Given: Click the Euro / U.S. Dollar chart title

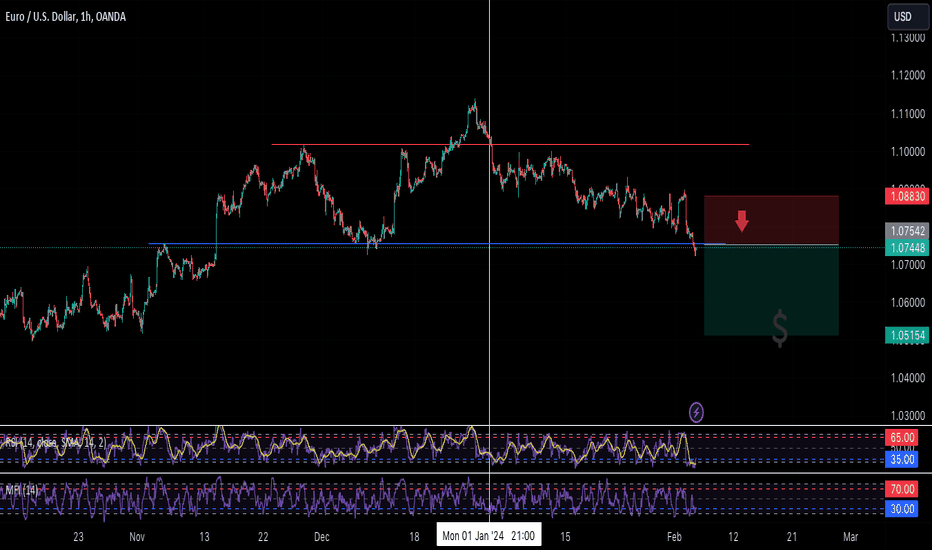Looking at the screenshot, I should tap(65, 17).
